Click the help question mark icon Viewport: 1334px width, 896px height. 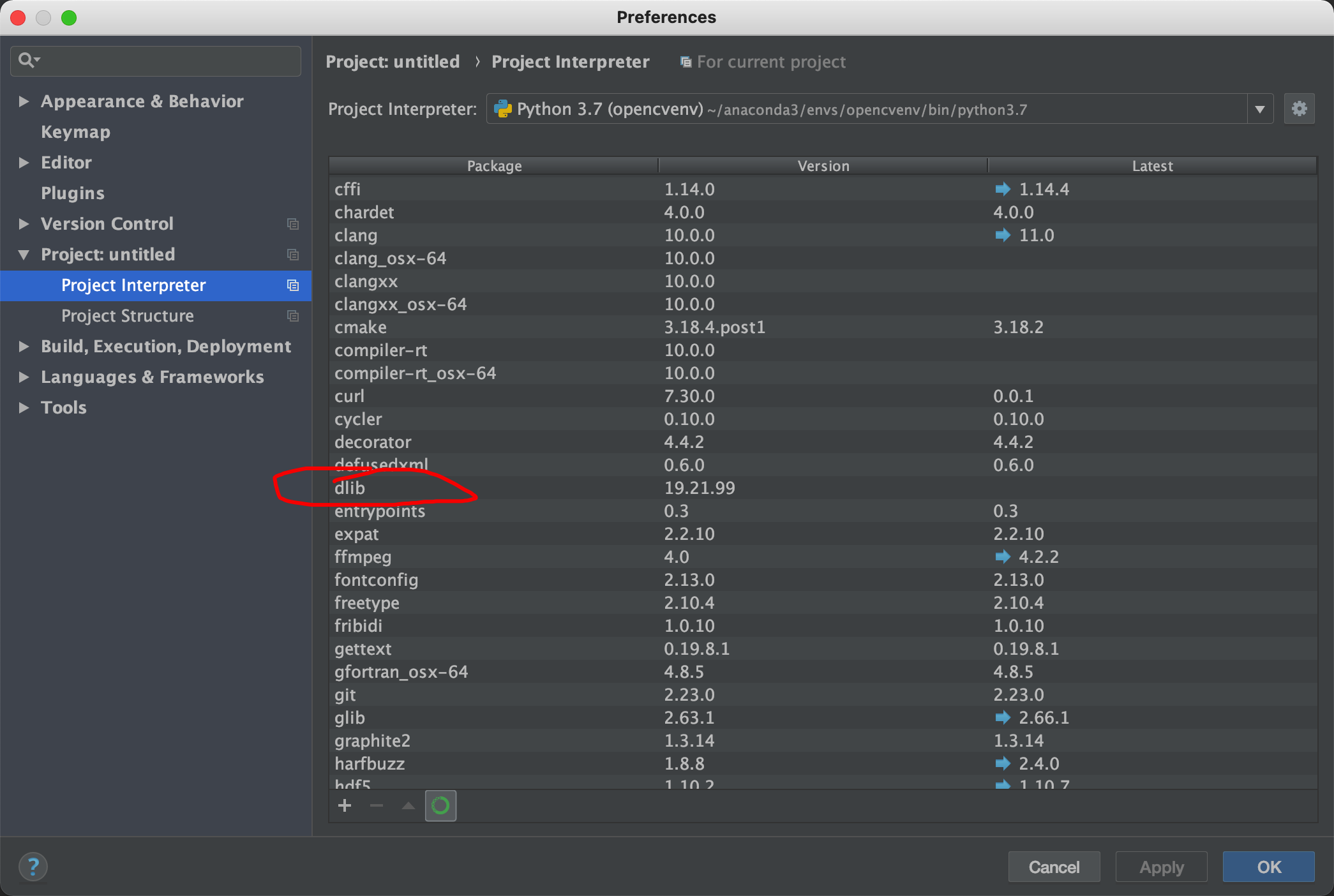(x=33, y=867)
